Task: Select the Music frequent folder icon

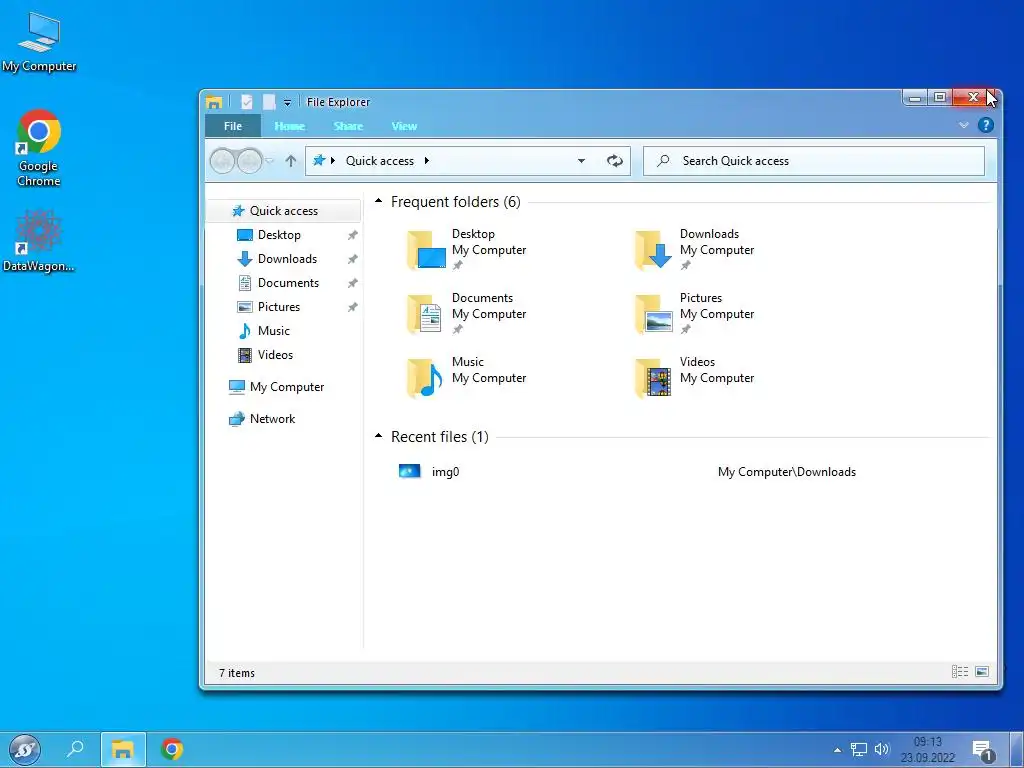Action: 426,377
